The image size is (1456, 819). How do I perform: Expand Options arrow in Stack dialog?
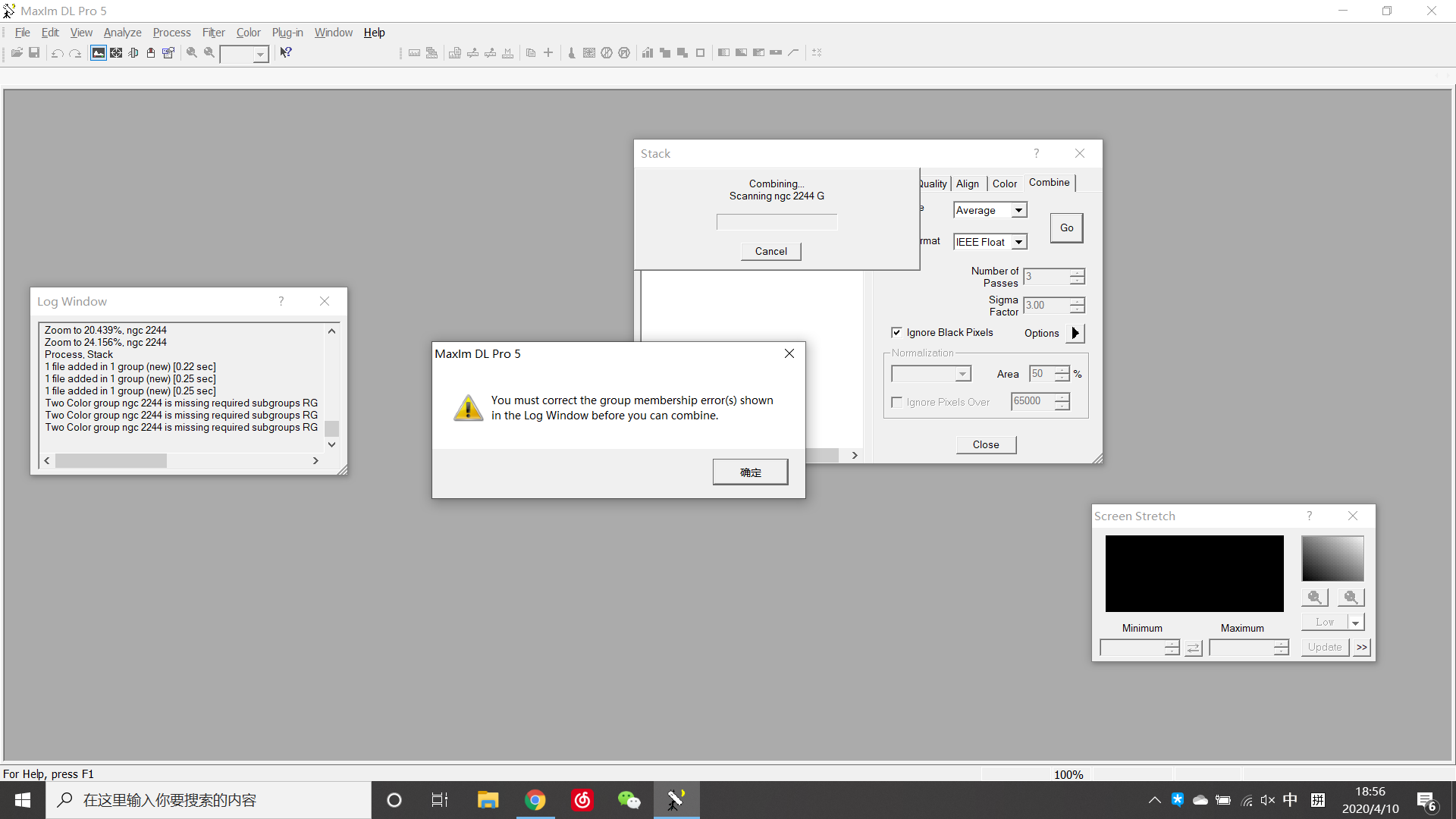click(x=1075, y=333)
